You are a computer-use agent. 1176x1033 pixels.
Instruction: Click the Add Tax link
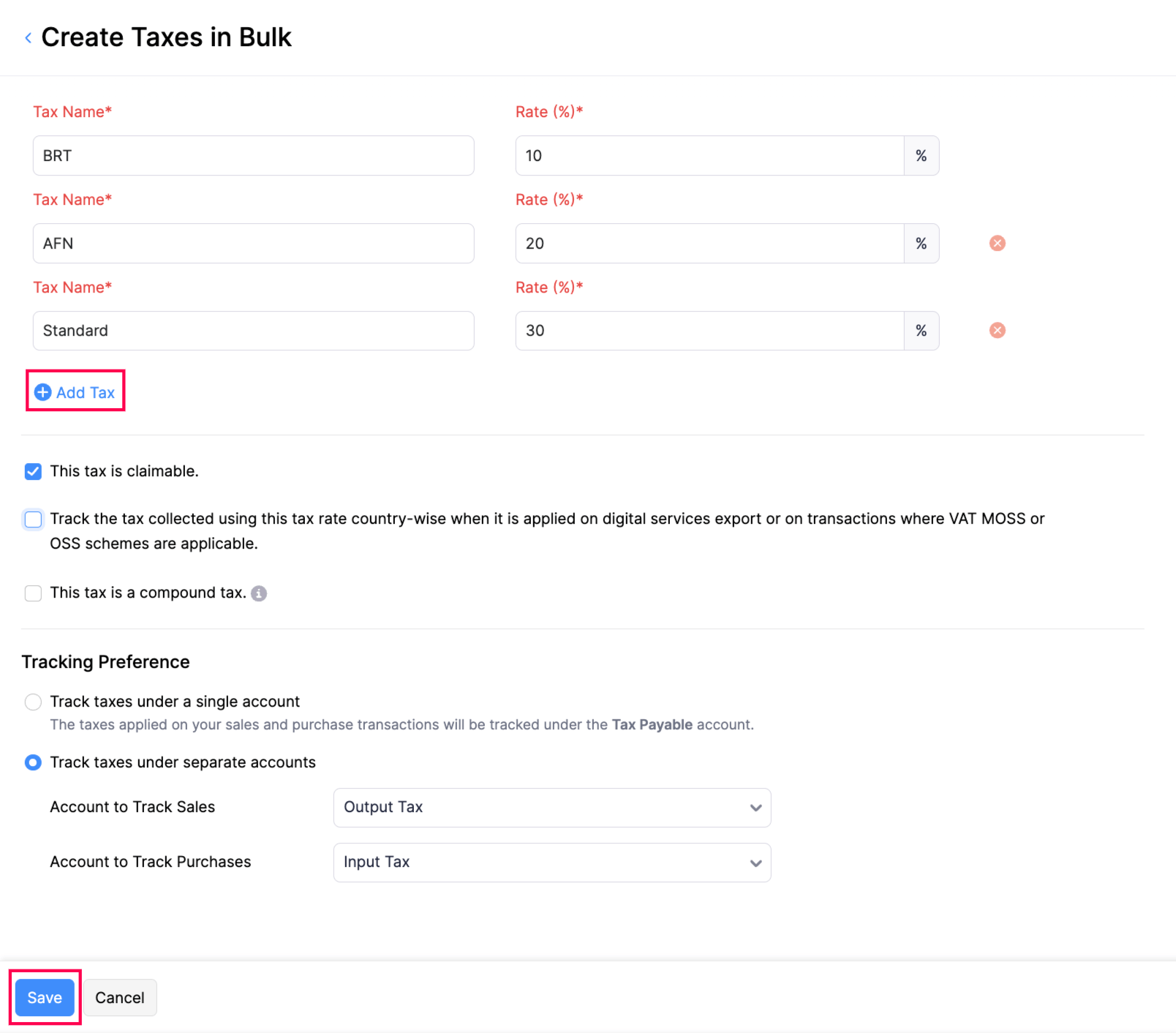point(85,392)
